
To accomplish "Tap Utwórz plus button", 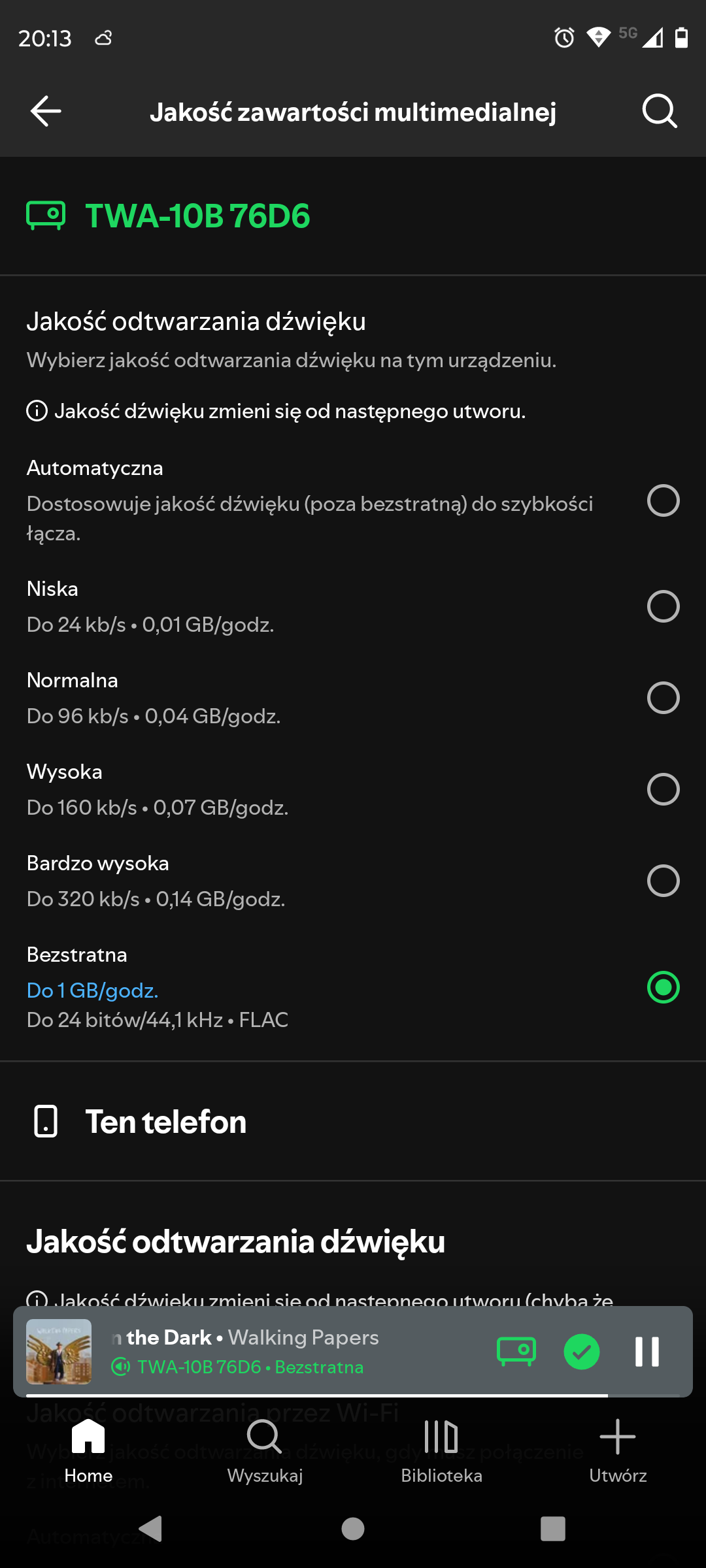I will tap(618, 1450).
